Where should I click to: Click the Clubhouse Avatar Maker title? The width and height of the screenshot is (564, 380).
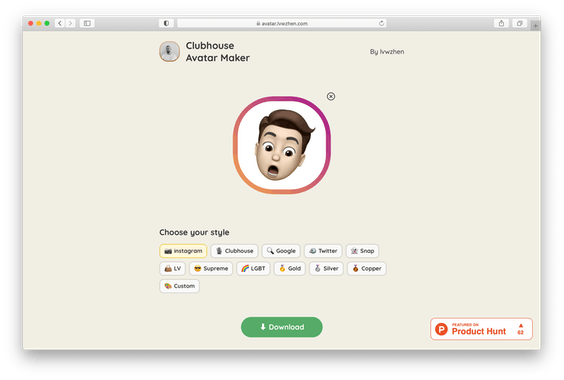[218, 52]
